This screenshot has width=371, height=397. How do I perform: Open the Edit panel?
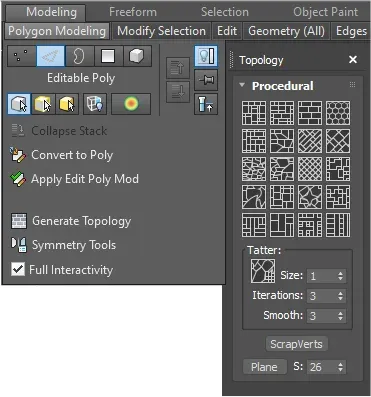pyautogui.click(x=227, y=31)
